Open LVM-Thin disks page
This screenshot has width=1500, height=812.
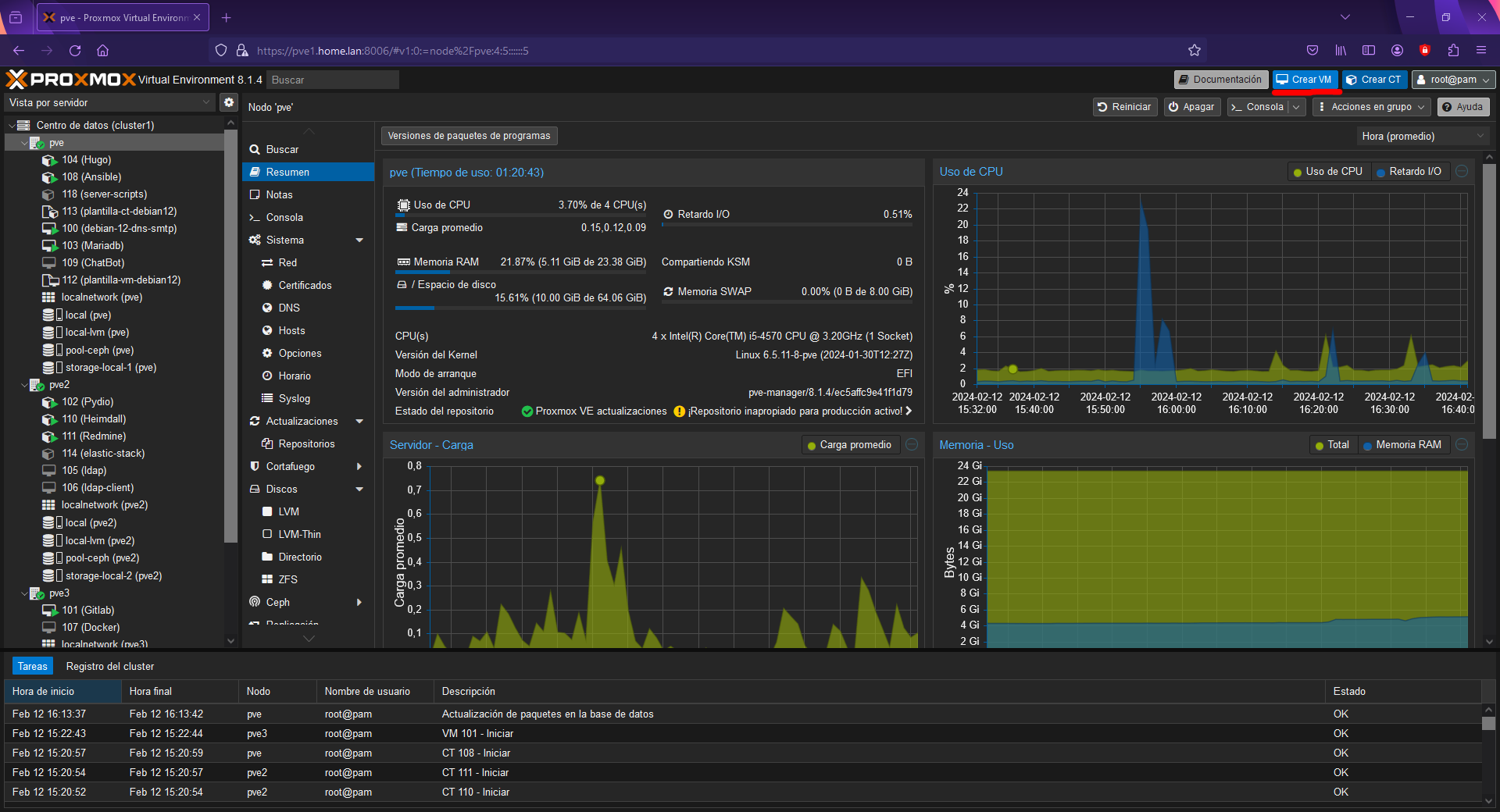(308, 535)
